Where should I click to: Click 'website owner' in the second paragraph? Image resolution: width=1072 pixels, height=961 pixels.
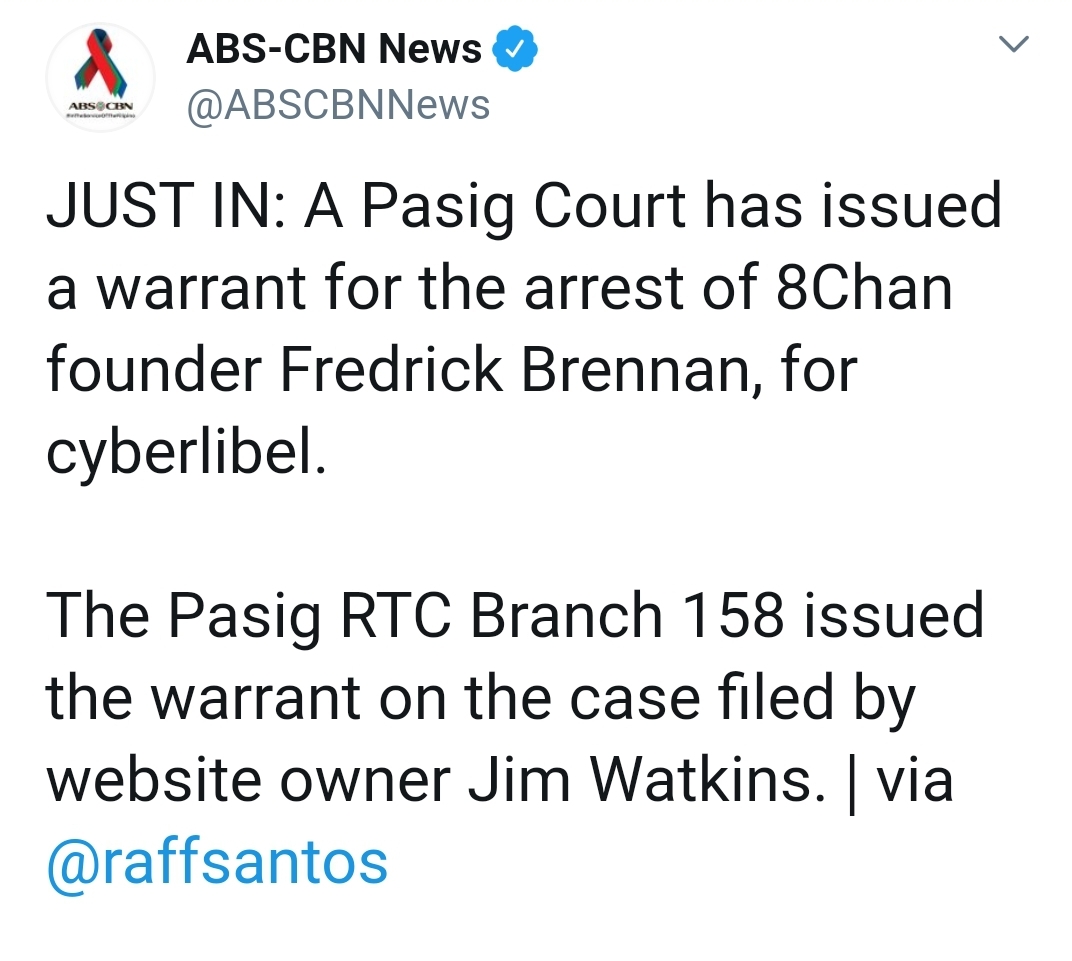point(249,781)
